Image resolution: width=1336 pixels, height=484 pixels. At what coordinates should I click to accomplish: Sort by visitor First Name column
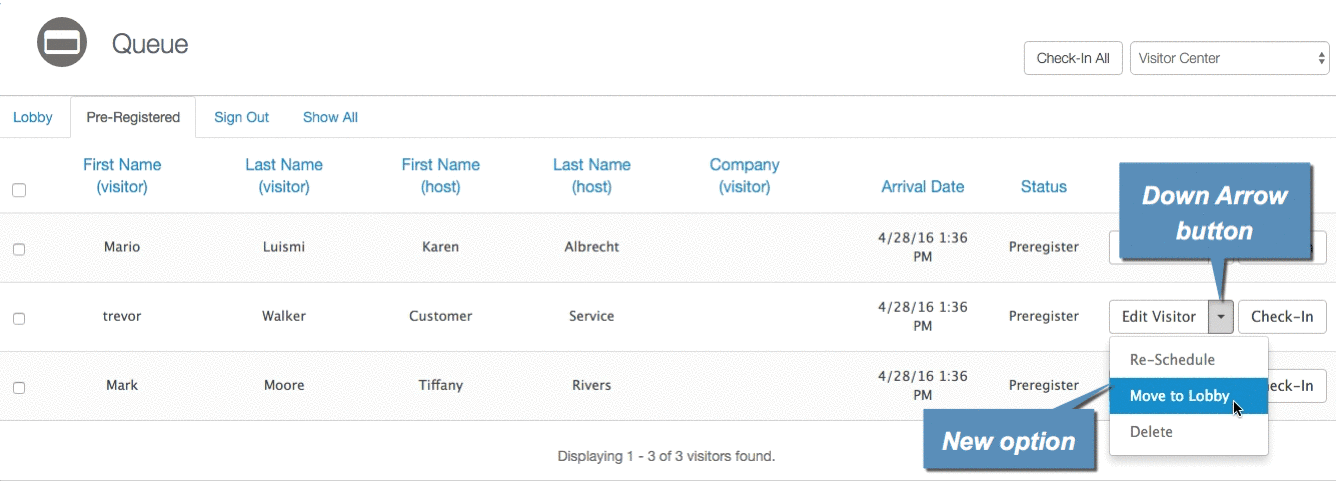[122, 175]
